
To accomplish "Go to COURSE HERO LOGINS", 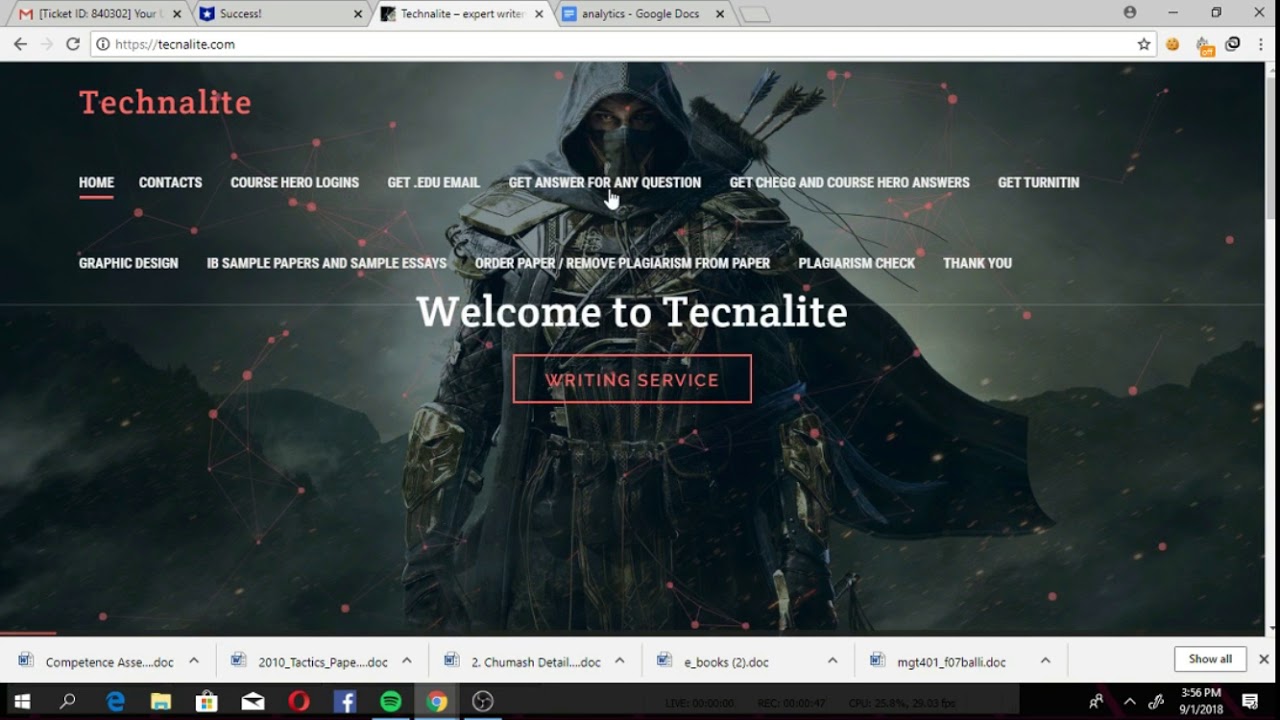I will pyautogui.click(x=294, y=183).
